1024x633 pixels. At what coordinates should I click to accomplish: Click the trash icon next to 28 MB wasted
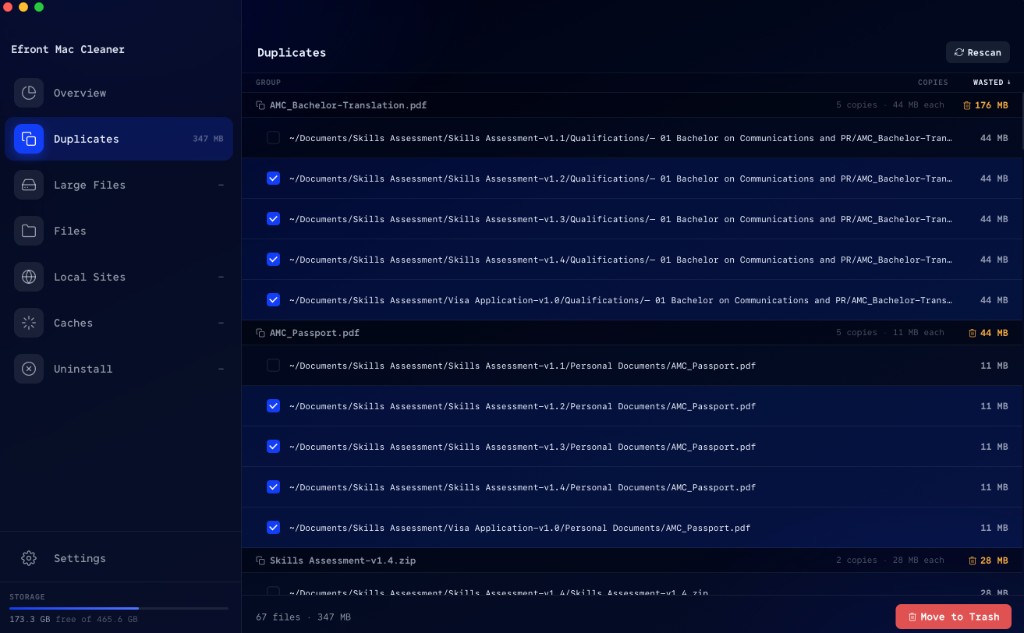(972, 560)
